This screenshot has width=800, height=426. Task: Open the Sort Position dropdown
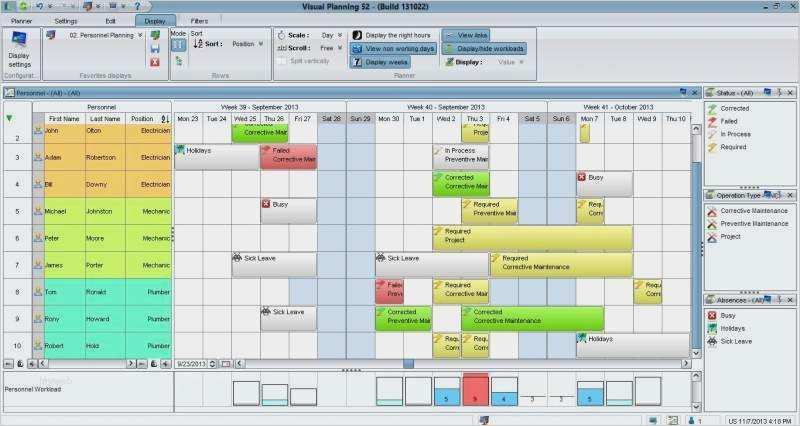[261, 44]
